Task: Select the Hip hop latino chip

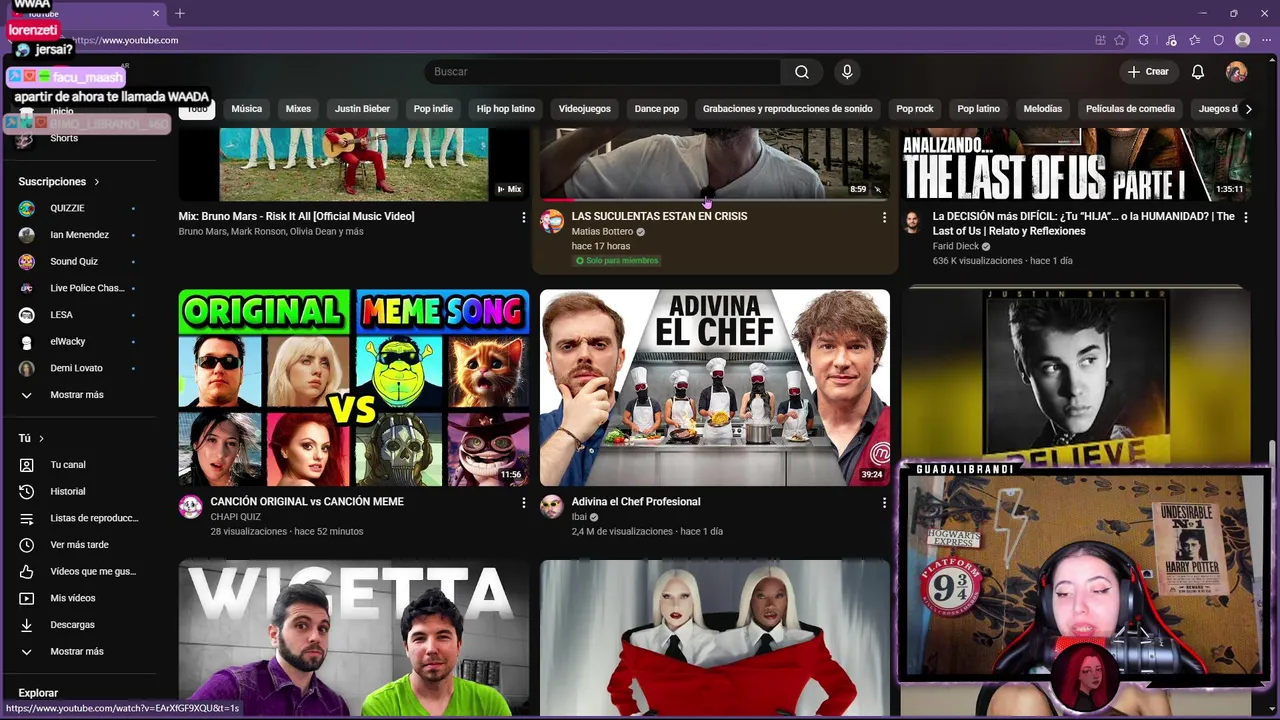Action: point(506,109)
